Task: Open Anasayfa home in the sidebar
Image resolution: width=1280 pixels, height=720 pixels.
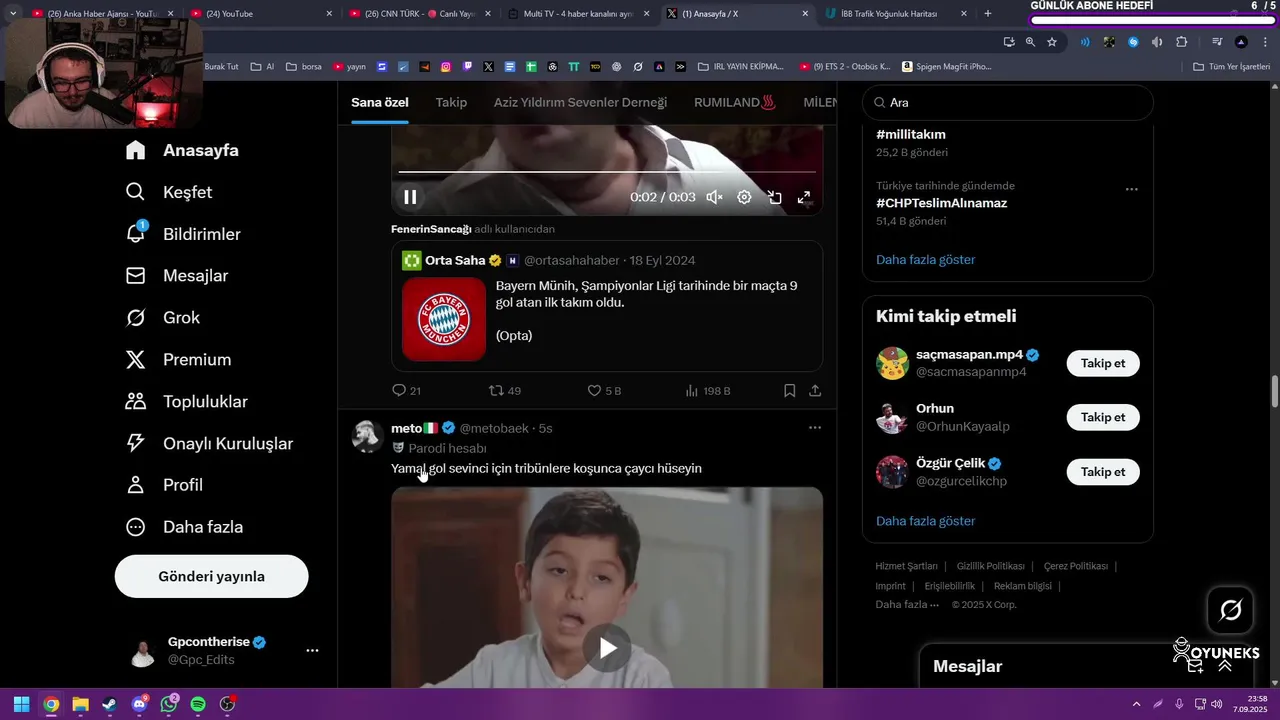Action: pyautogui.click(x=182, y=150)
